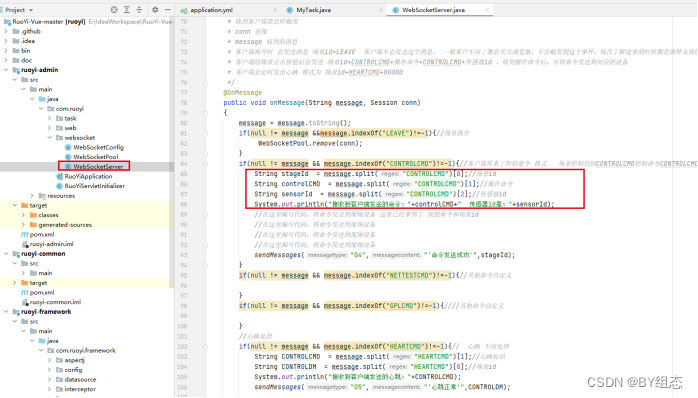Expand the web package
The image size is (698, 398).
tap(49, 128)
